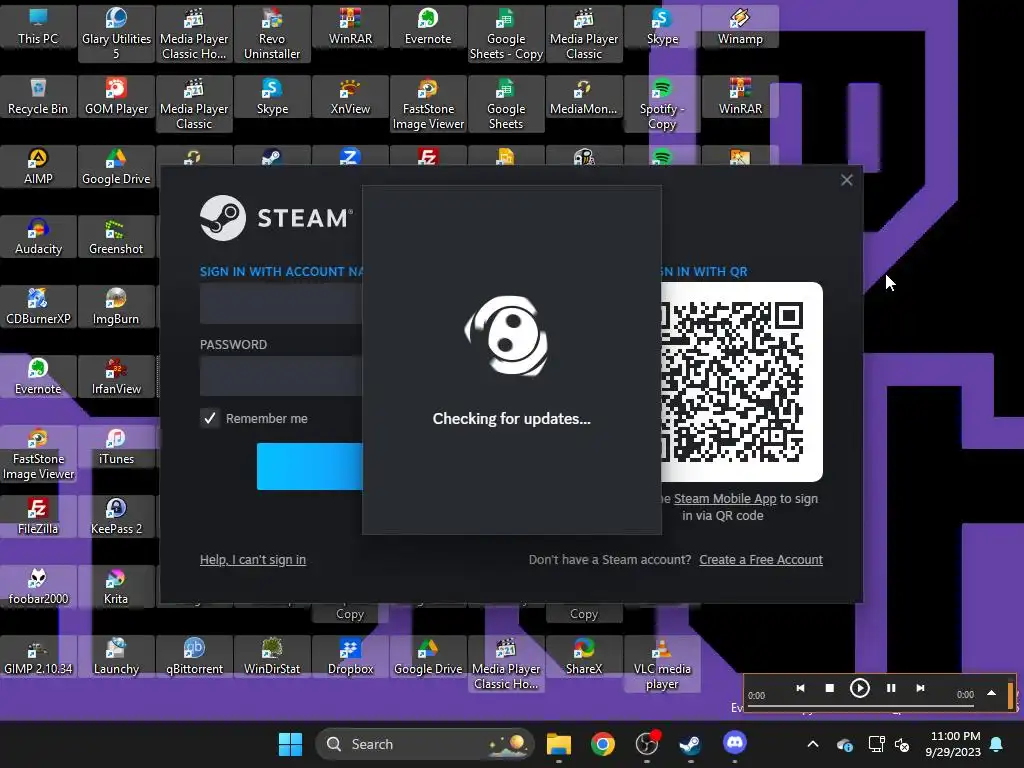Pause playback in the mini player

click(x=891, y=688)
